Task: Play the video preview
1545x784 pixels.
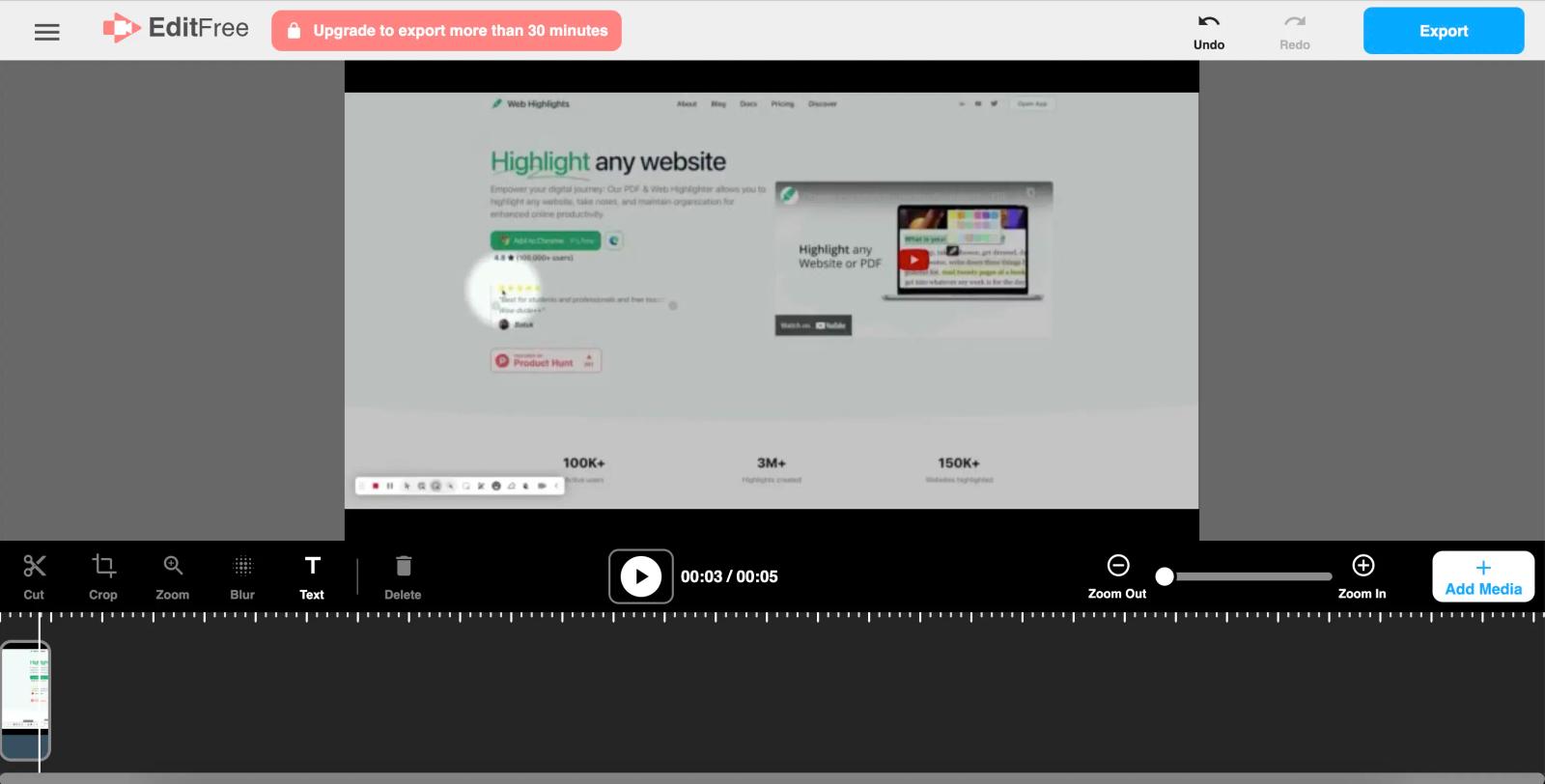Action: tap(641, 576)
